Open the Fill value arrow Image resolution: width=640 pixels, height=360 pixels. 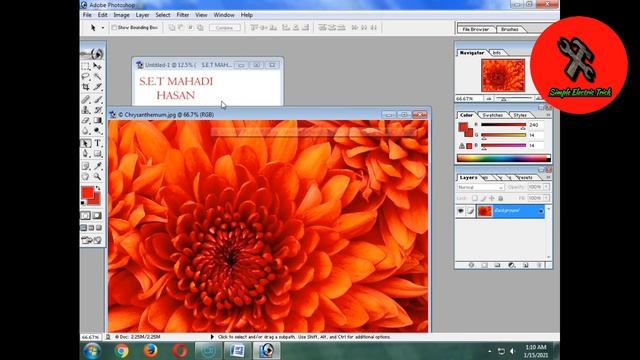546,198
